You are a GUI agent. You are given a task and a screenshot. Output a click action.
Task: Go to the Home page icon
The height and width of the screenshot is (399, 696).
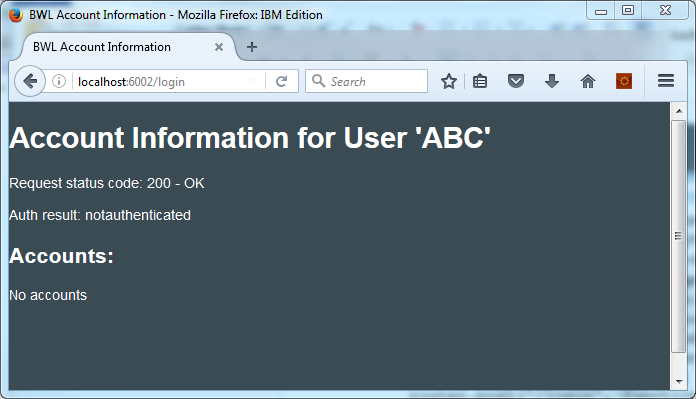pyautogui.click(x=588, y=81)
